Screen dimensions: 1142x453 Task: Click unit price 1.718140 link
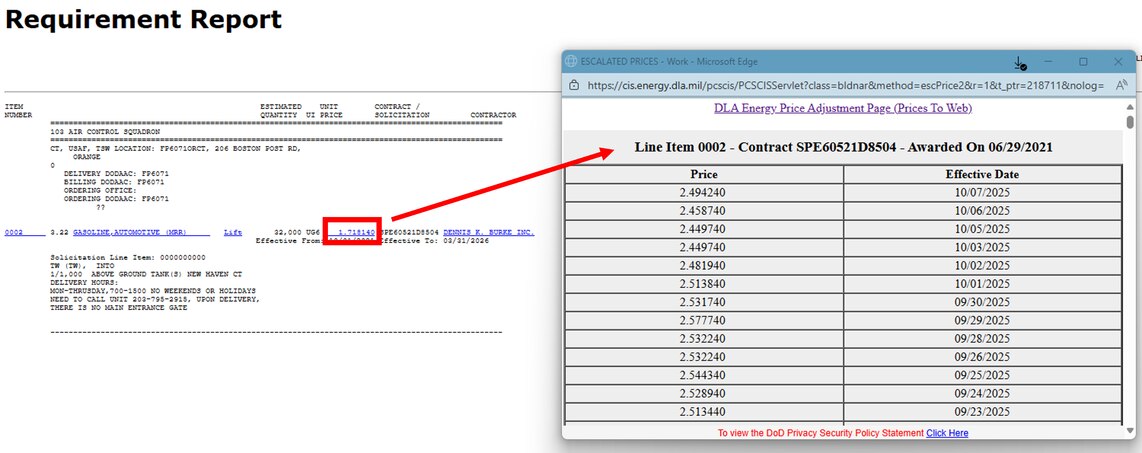point(356,232)
